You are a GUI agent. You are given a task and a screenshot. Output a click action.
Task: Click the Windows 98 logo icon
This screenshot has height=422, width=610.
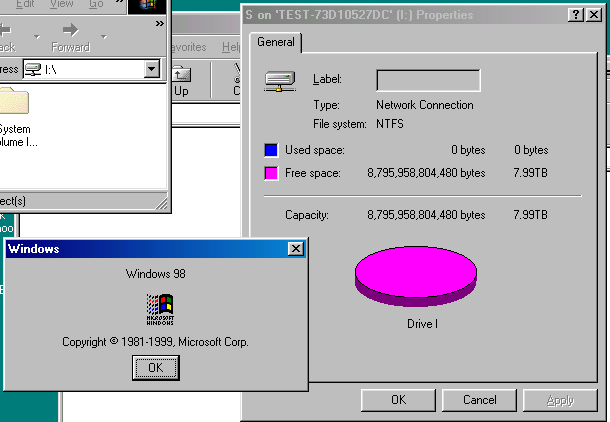[x=160, y=309]
